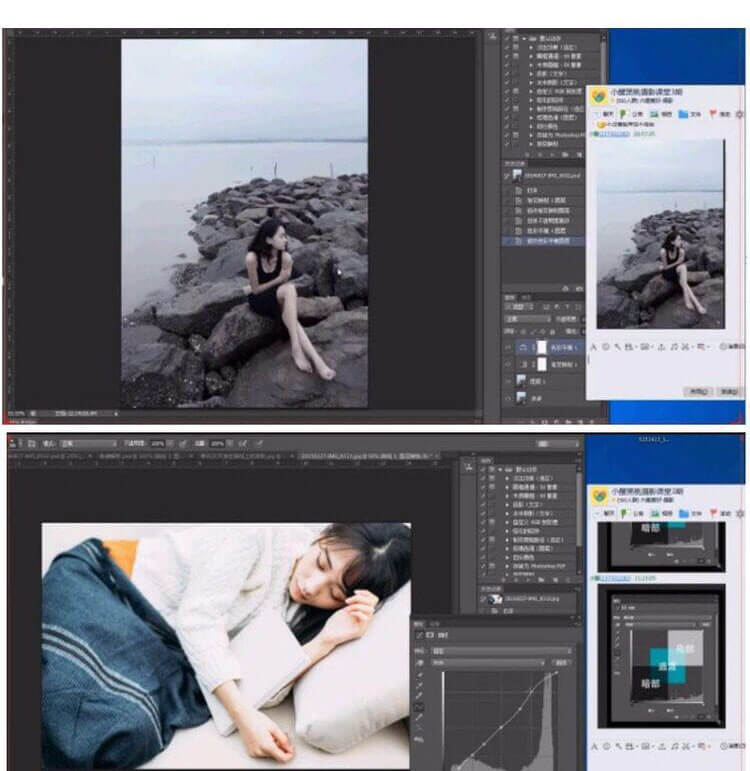Click the group avatar in chat beside seaside photo
The height and width of the screenshot is (771, 750).
(599, 95)
